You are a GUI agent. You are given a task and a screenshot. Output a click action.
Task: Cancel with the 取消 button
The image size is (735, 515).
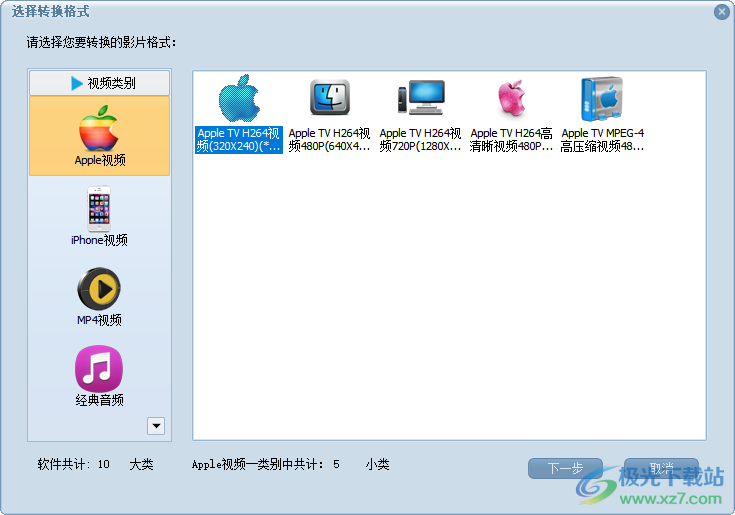[x=661, y=468]
